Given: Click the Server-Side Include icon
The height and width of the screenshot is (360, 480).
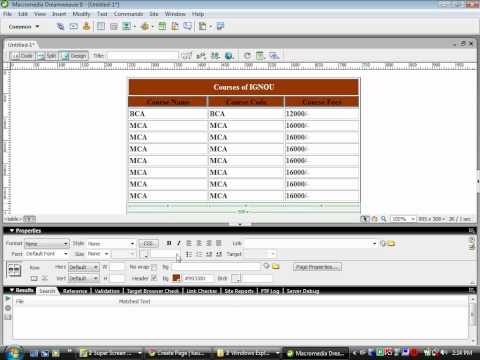Looking at the screenshot, I should [x=175, y=27].
